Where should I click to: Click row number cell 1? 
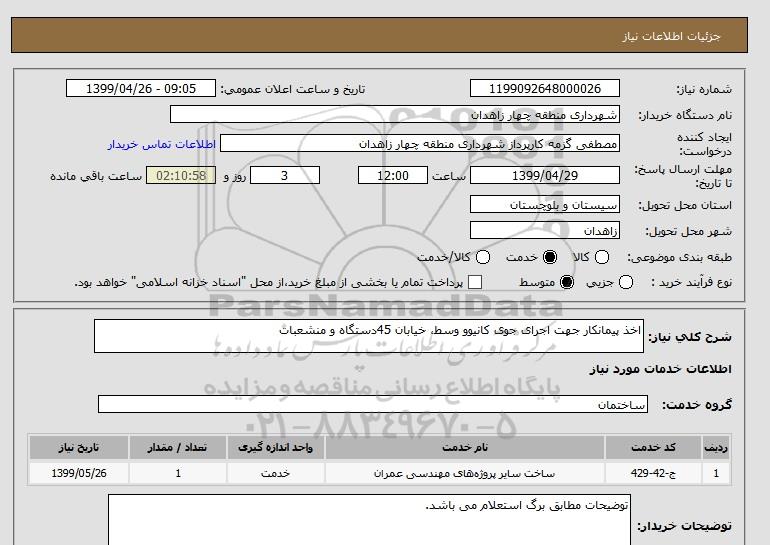pos(716,473)
